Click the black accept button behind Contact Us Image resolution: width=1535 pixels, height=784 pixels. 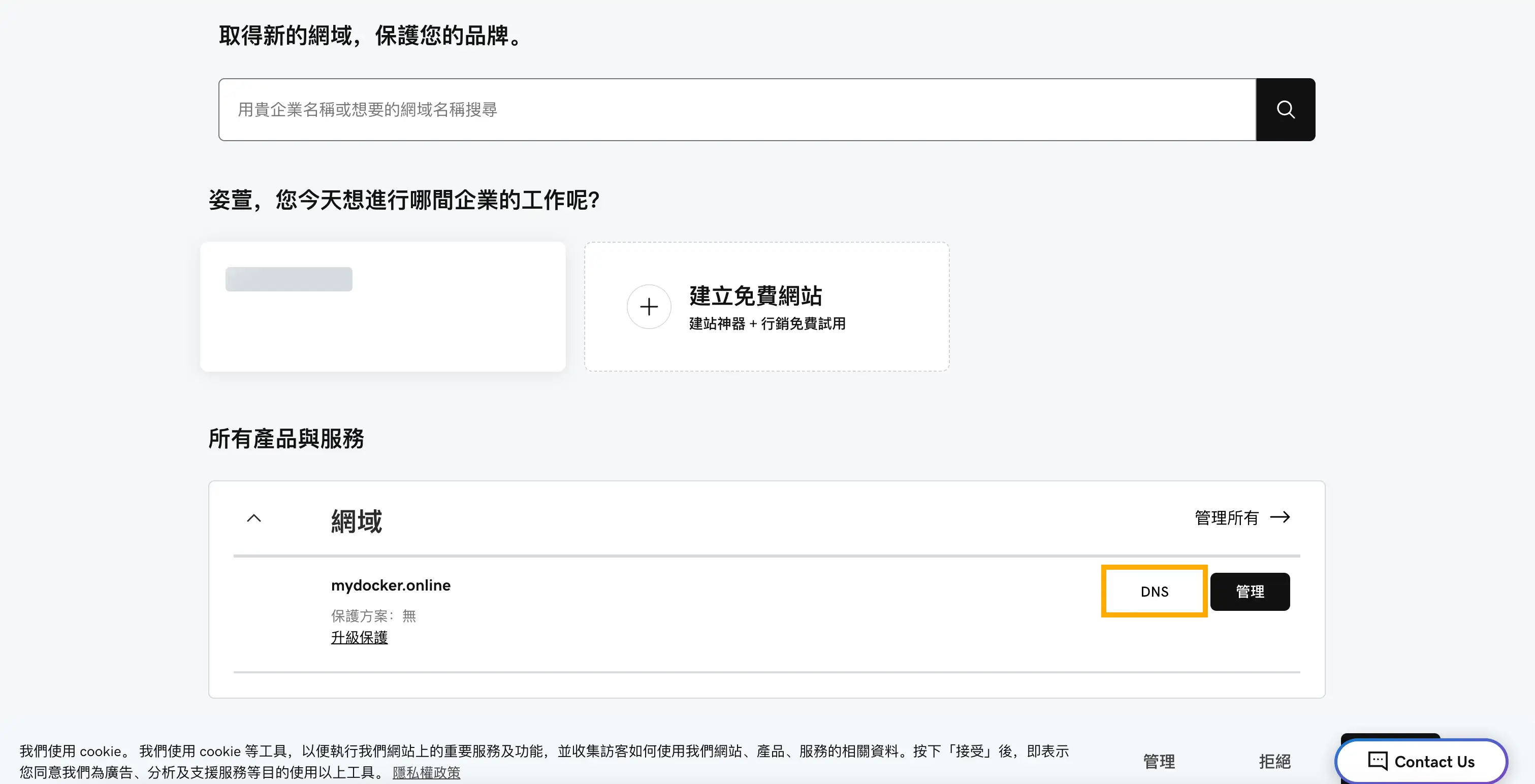click(x=1390, y=737)
